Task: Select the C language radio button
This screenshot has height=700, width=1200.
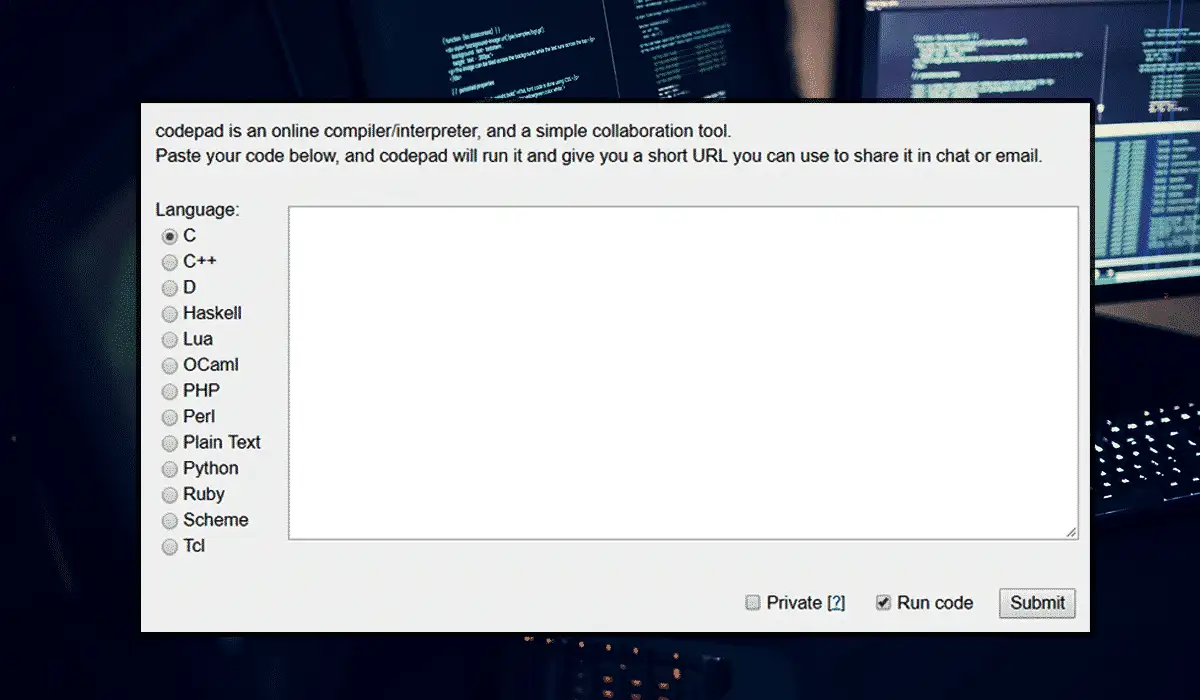Action: (169, 236)
